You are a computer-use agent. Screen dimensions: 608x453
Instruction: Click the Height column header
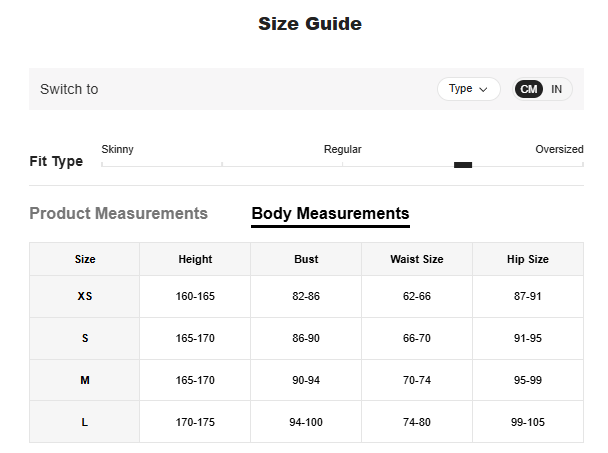tap(195, 259)
